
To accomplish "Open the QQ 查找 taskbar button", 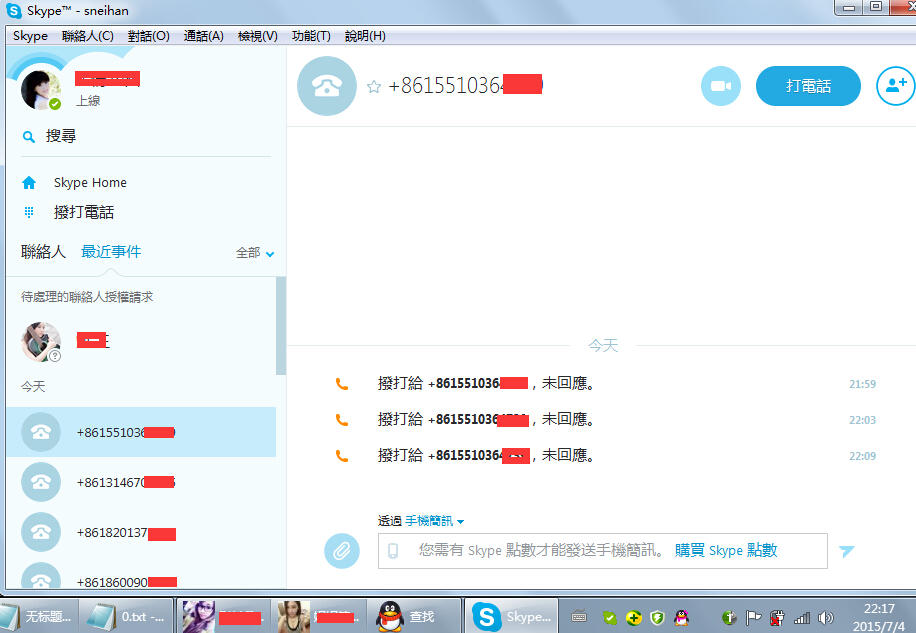I will (414, 616).
